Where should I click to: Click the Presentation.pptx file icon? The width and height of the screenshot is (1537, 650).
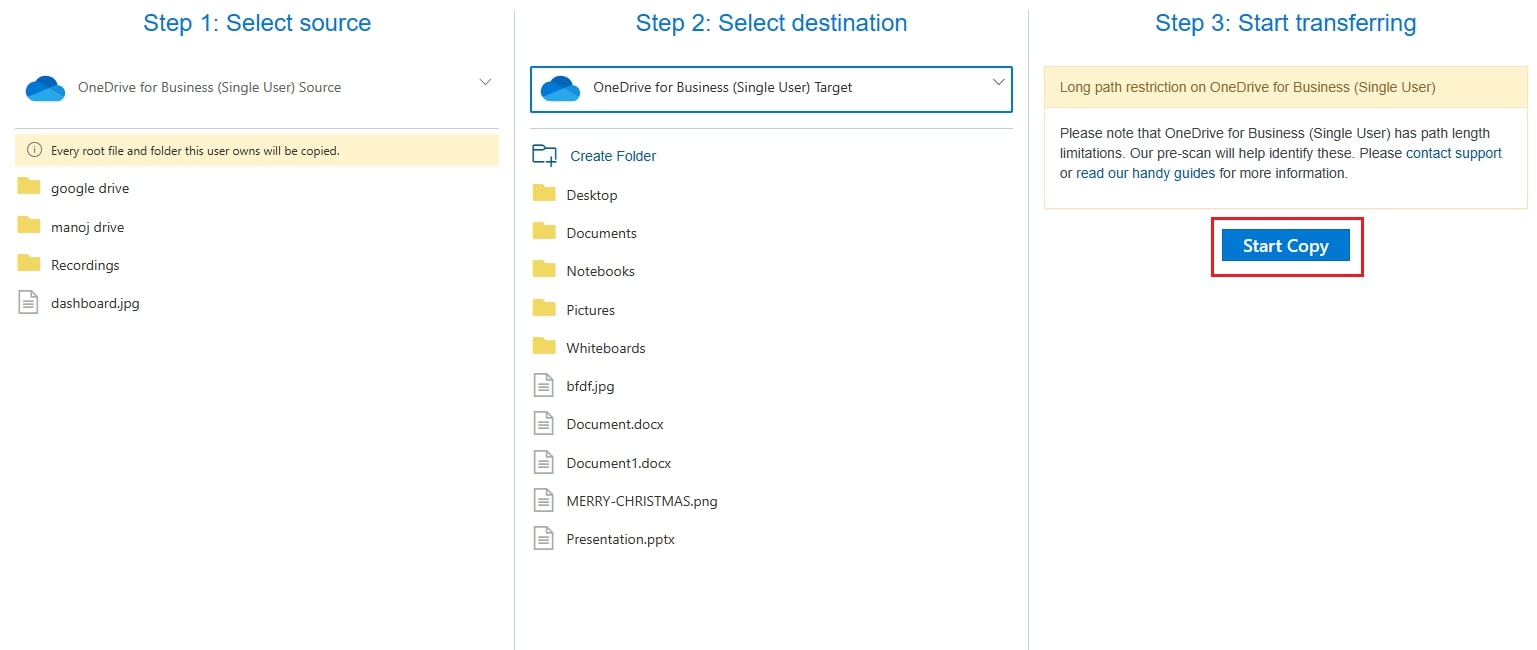pos(543,538)
